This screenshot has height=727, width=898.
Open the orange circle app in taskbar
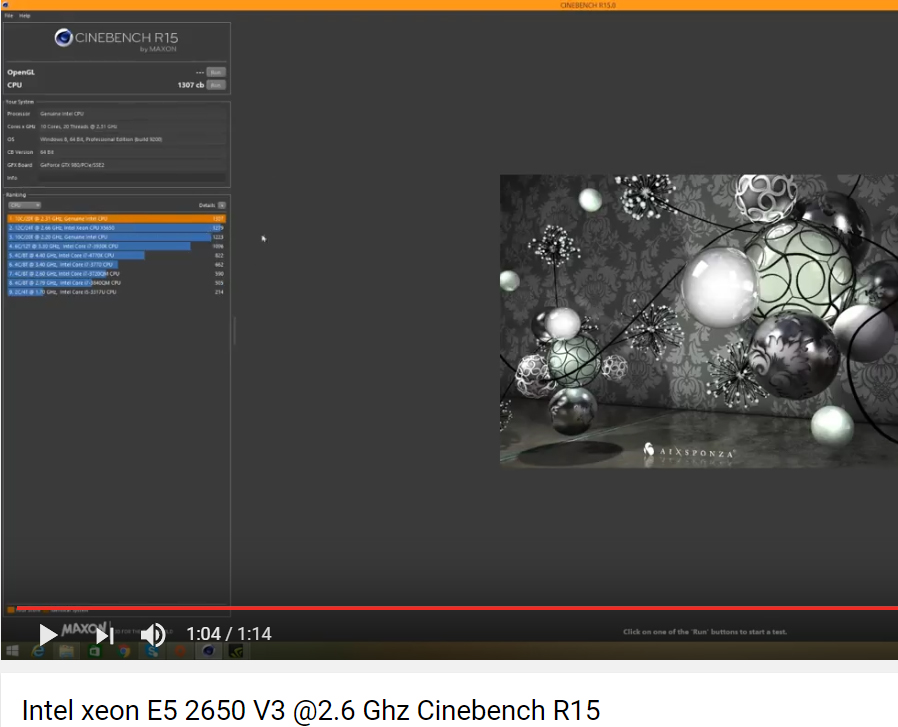click(x=180, y=651)
